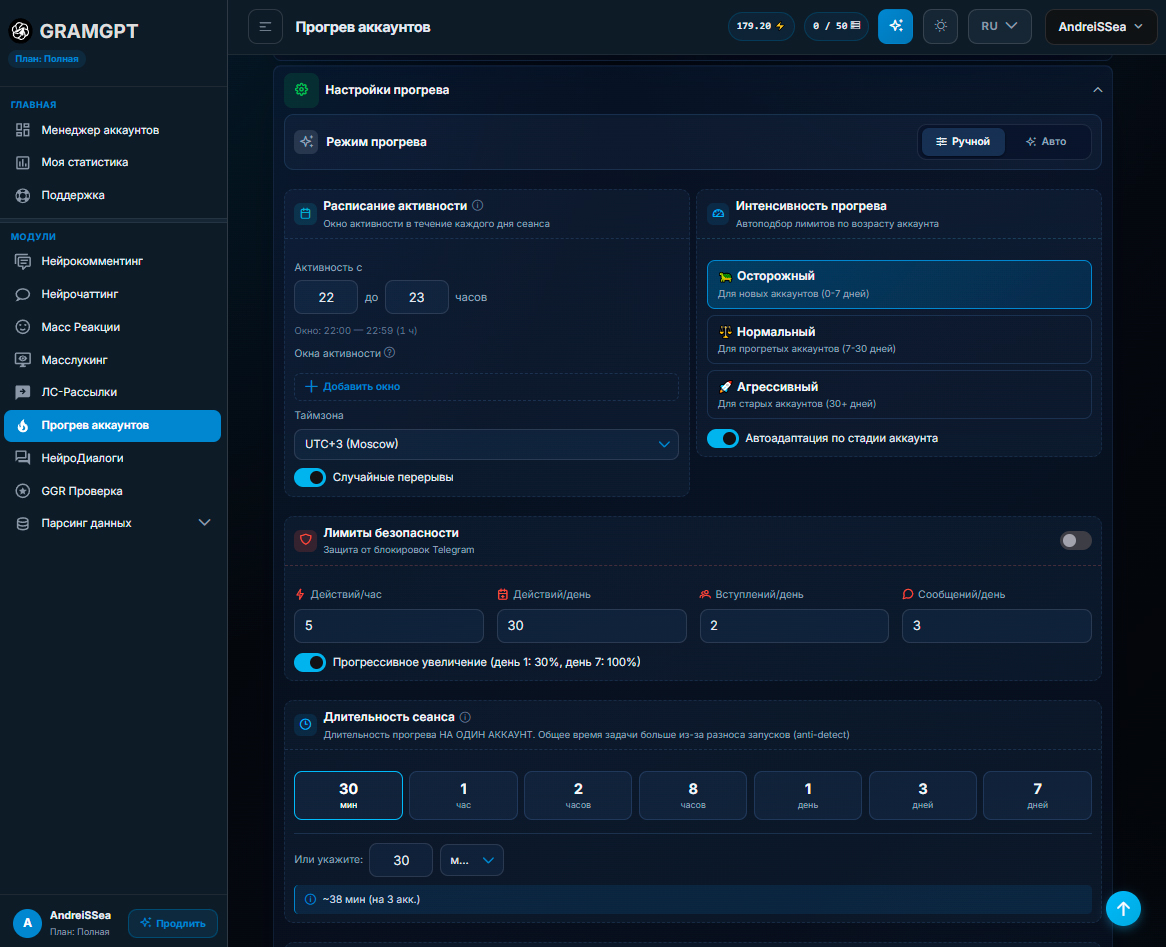Viewport: 1166px width, 947px height.
Task: Open the duration unit dropdown
Action: (471, 860)
